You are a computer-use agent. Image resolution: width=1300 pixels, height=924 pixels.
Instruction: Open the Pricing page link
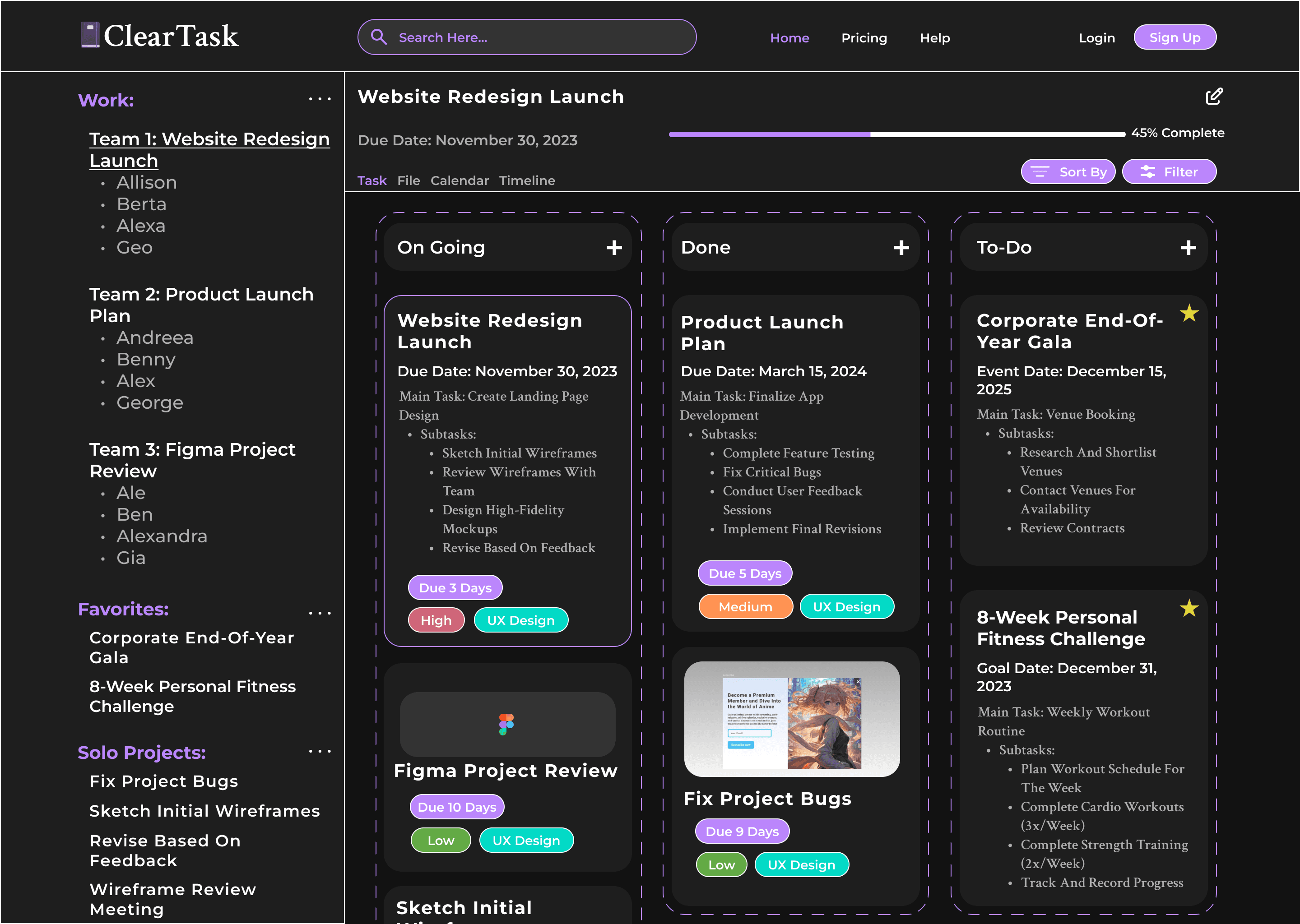click(x=864, y=38)
